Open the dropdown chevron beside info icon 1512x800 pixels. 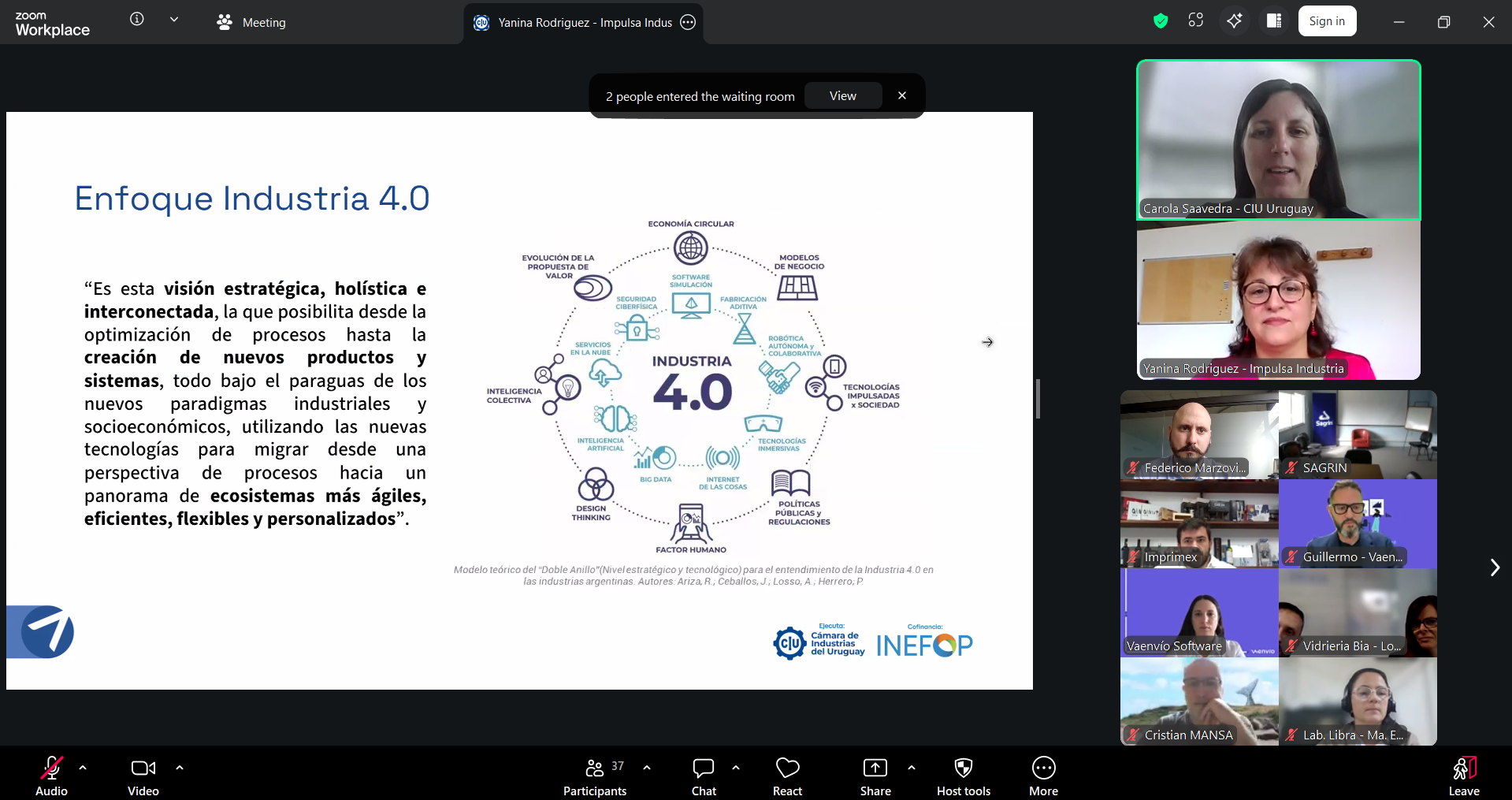point(174,20)
